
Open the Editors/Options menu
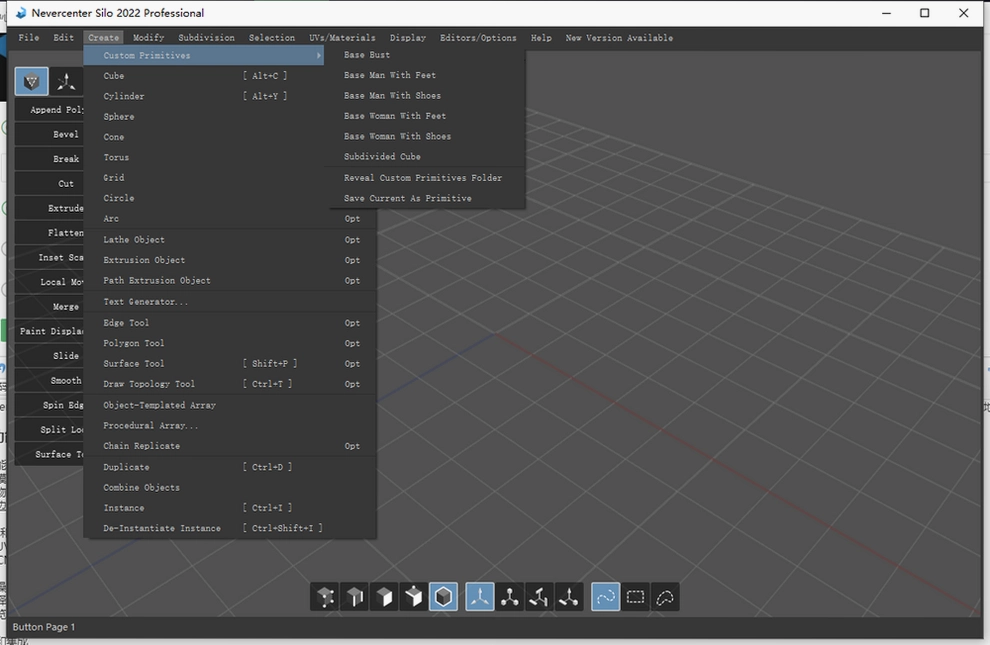(x=478, y=38)
